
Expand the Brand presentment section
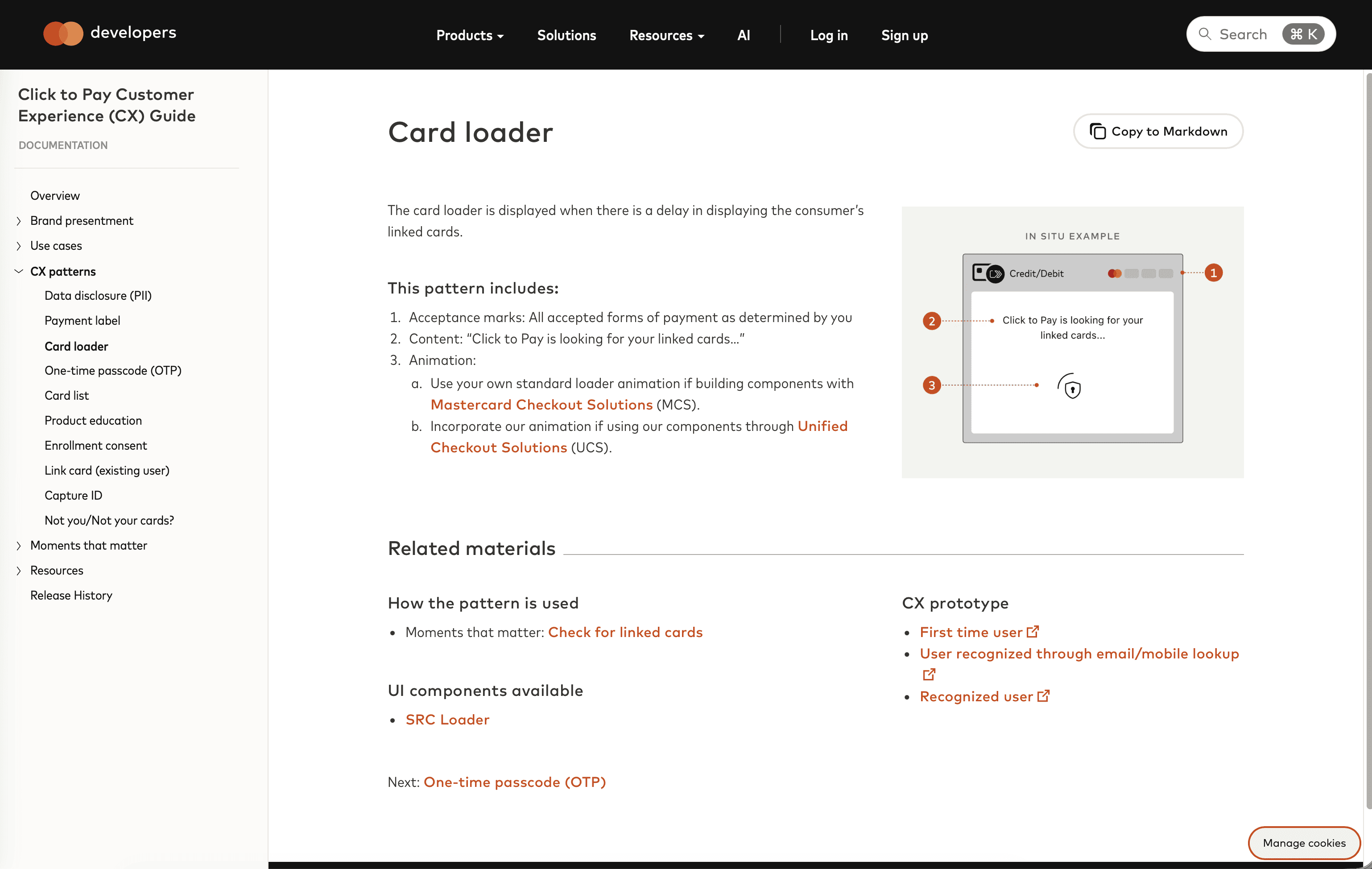[19, 221]
